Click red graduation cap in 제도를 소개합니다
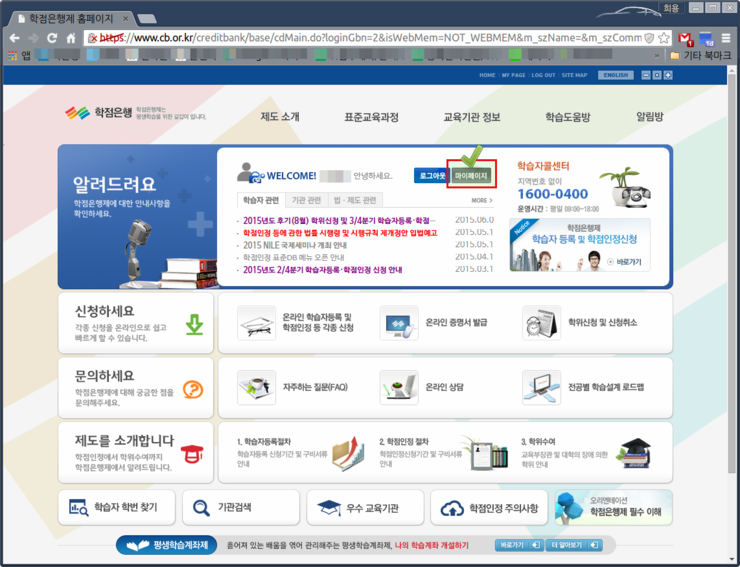 click(192, 454)
